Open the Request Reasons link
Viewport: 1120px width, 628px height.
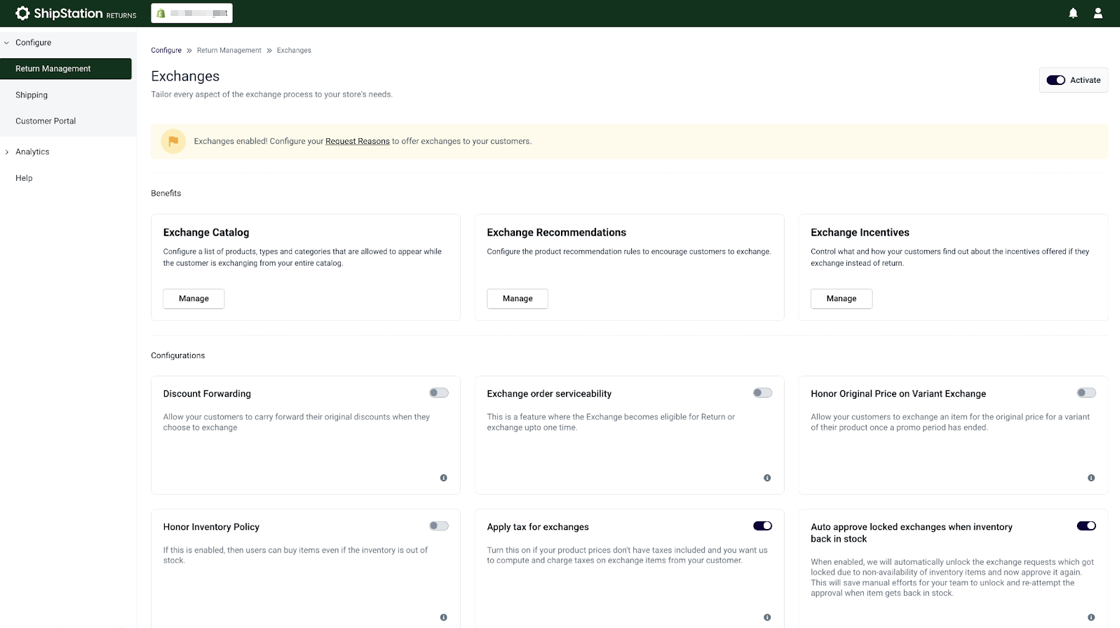click(357, 141)
